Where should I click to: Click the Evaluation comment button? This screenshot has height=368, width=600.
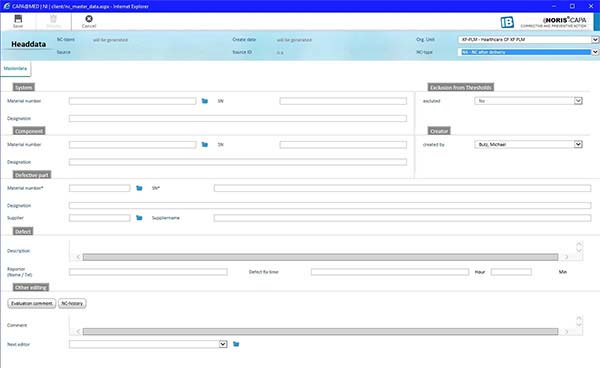tap(32, 303)
